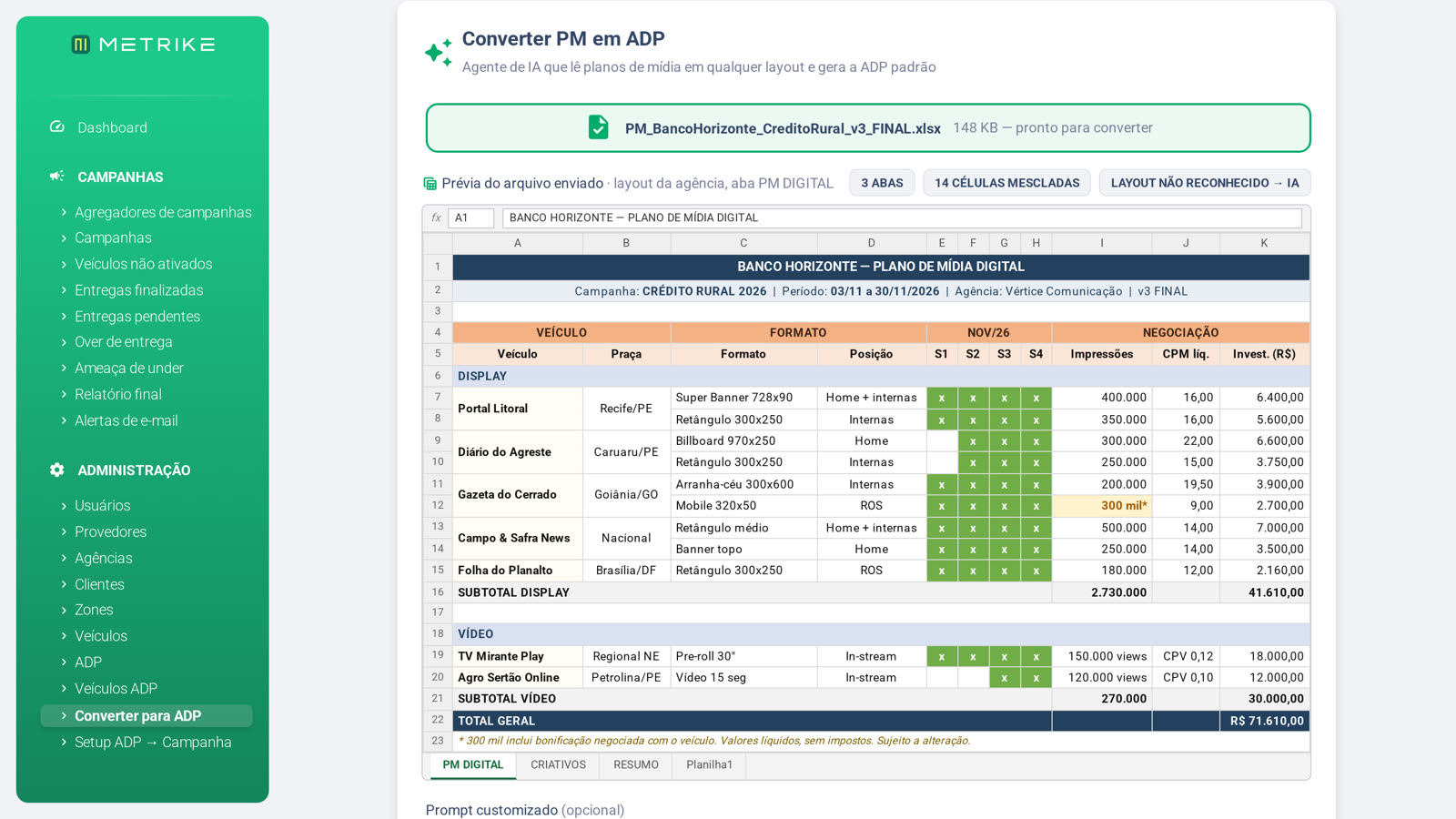Screen dimensions: 1456x819
Task: Expand the Veículos não ativados chevron
Action: pyautogui.click(x=64, y=264)
